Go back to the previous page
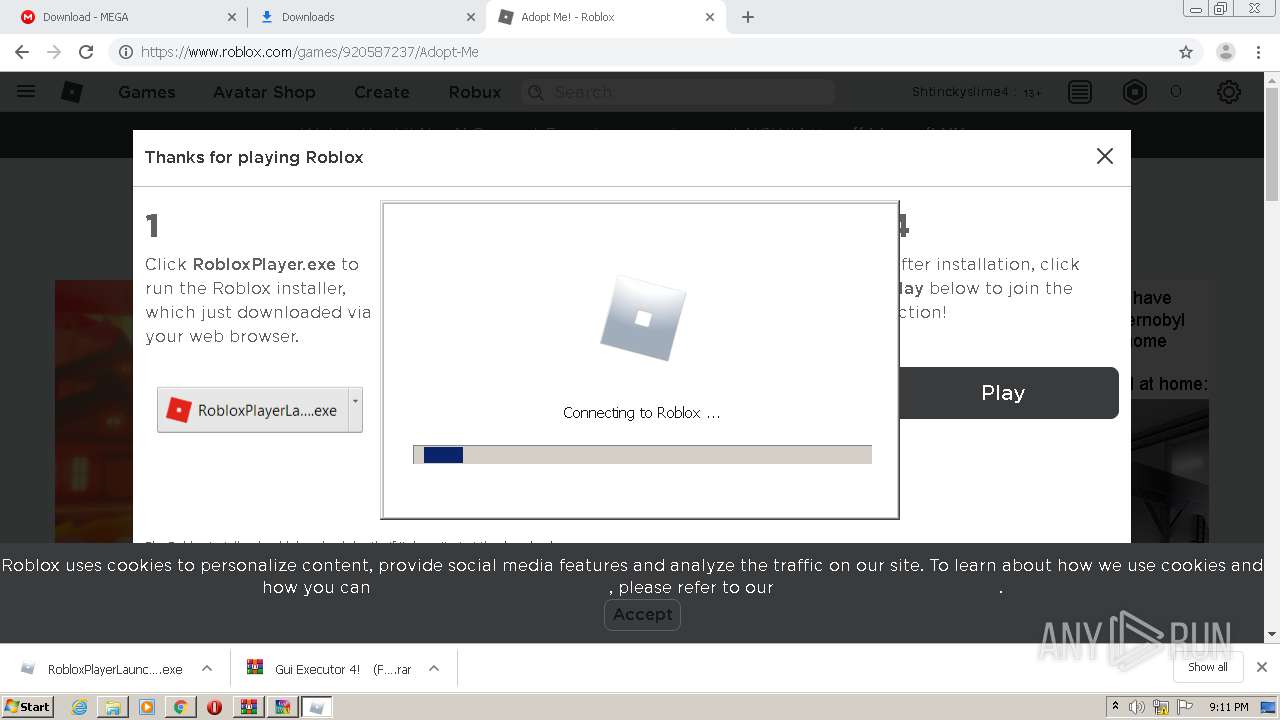This screenshot has width=1280, height=720. (x=22, y=52)
